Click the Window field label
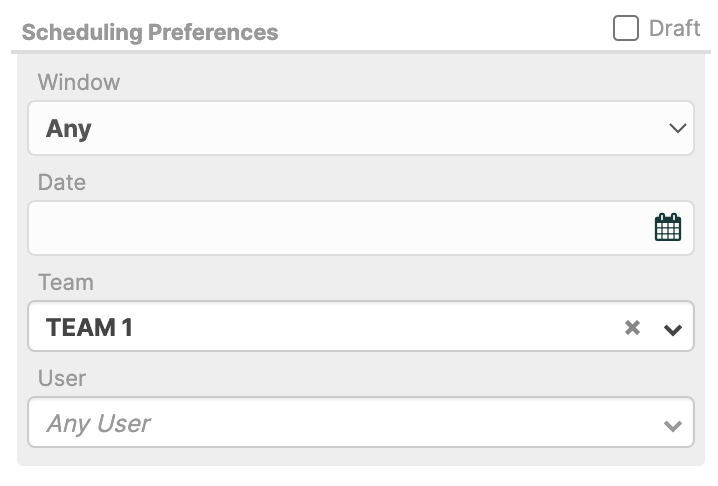The width and height of the screenshot is (718, 486). (x=79, y=82)
